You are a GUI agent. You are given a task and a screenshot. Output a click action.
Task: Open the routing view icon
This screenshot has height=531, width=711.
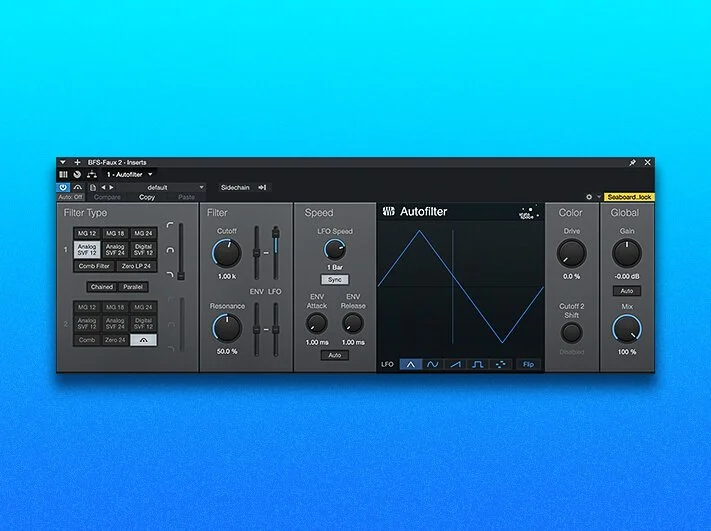(x=92, y=175)
